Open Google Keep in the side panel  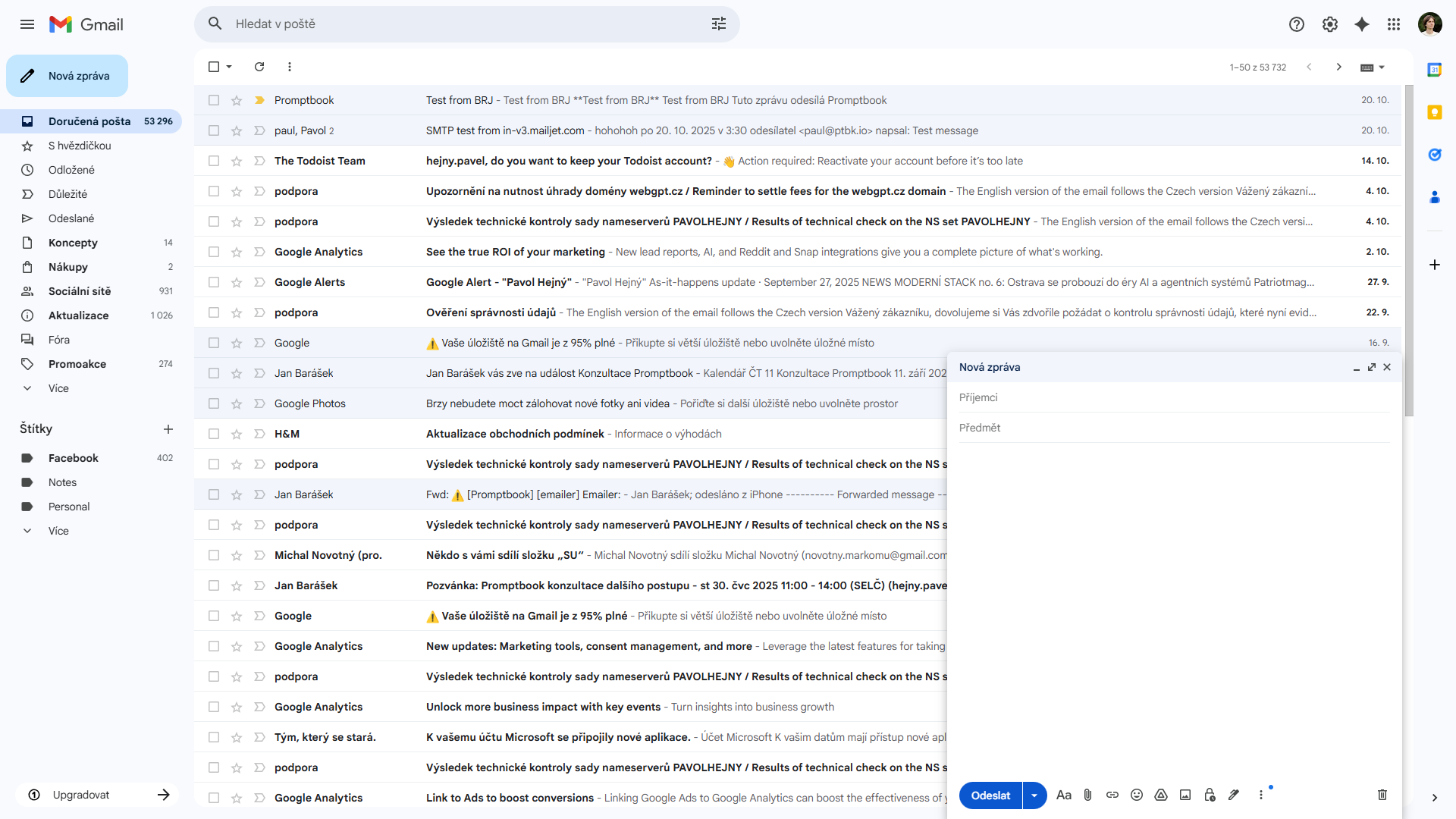(1435, 112)
